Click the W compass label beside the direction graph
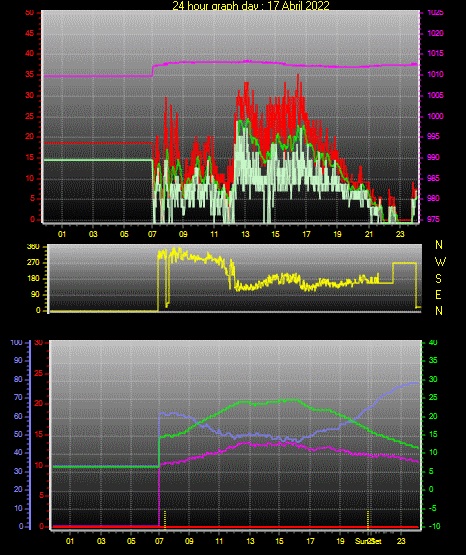This screenshot has height=555, width=466. tap(440, 262)
